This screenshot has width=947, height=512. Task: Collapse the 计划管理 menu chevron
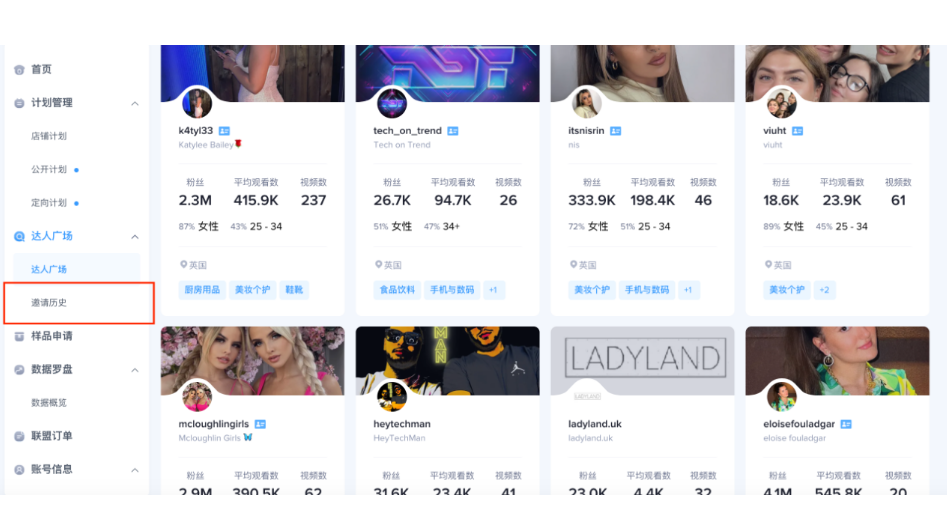point(135,104)
